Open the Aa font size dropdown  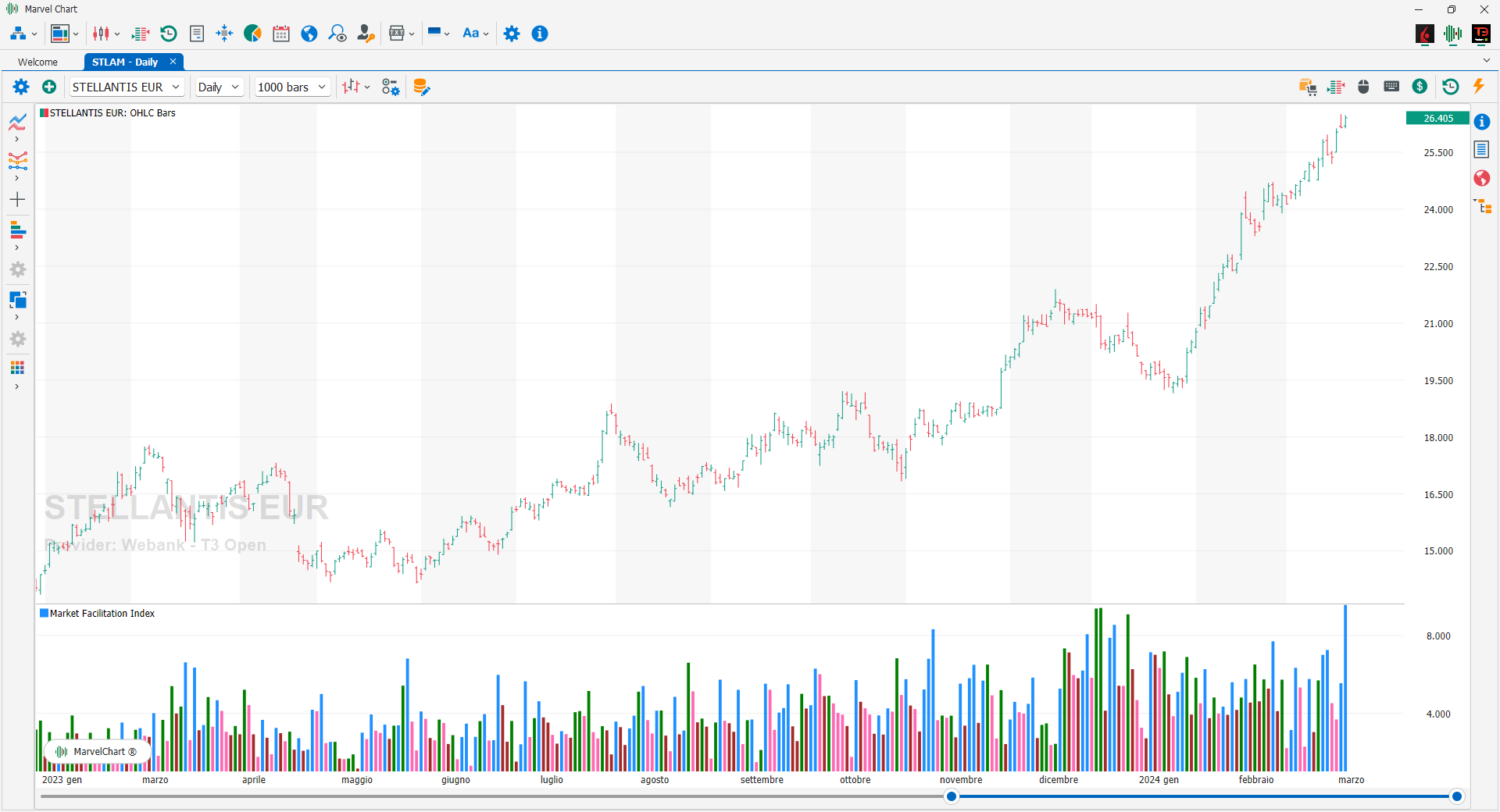tap(476, 34)
